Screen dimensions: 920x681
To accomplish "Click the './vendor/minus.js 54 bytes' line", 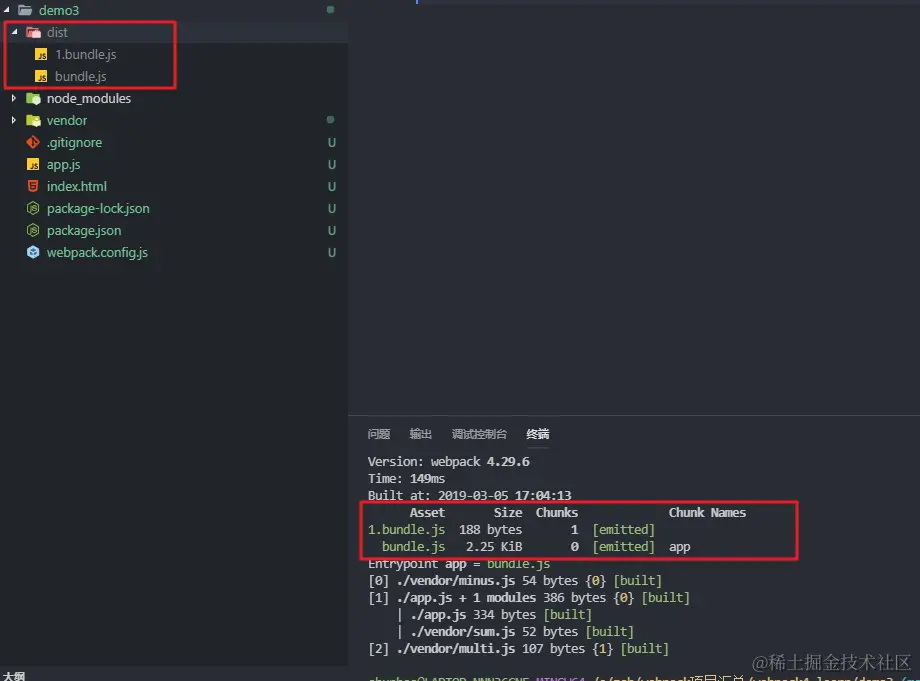I will (515, 581).
